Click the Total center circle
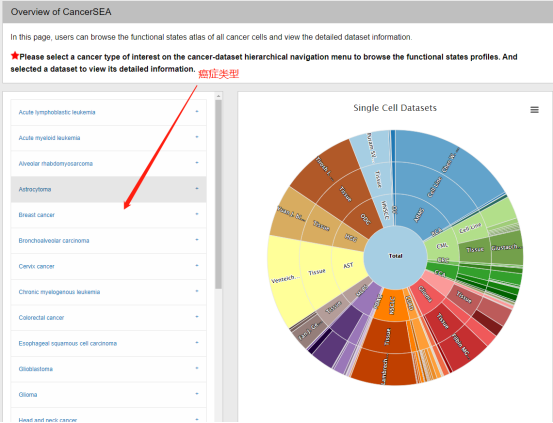The width and height of the screenshot is (553, 423). tap(395, 256)
